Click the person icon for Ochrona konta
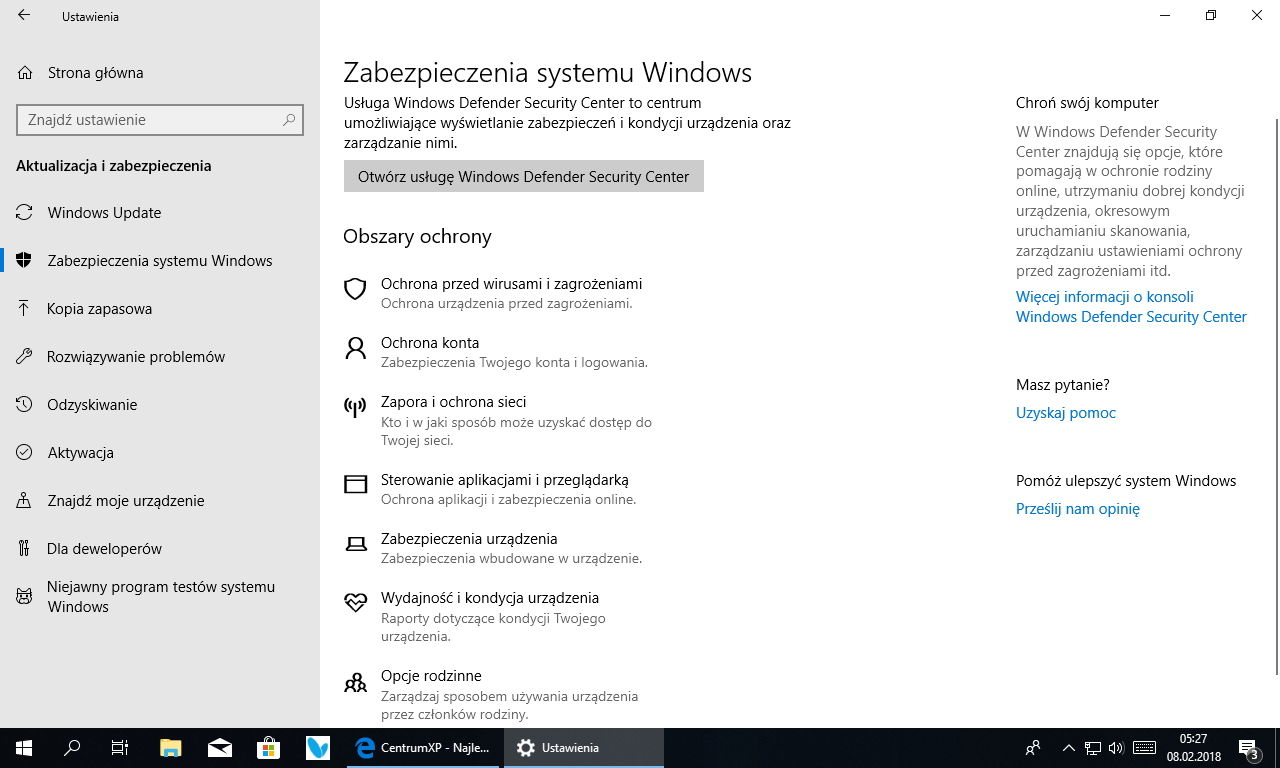 click(355, 348)
